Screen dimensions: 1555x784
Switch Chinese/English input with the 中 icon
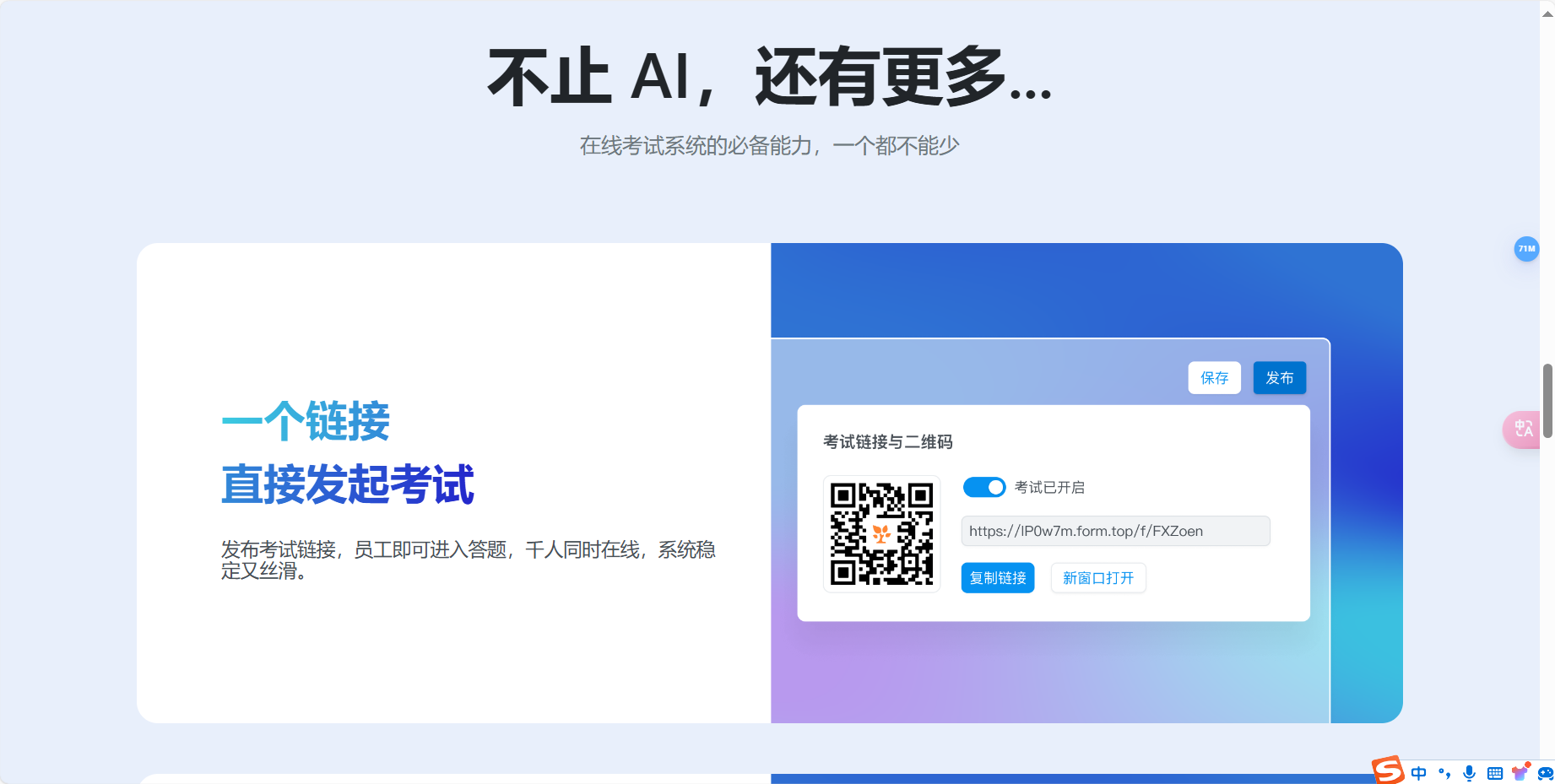[x=1419, y=772]
